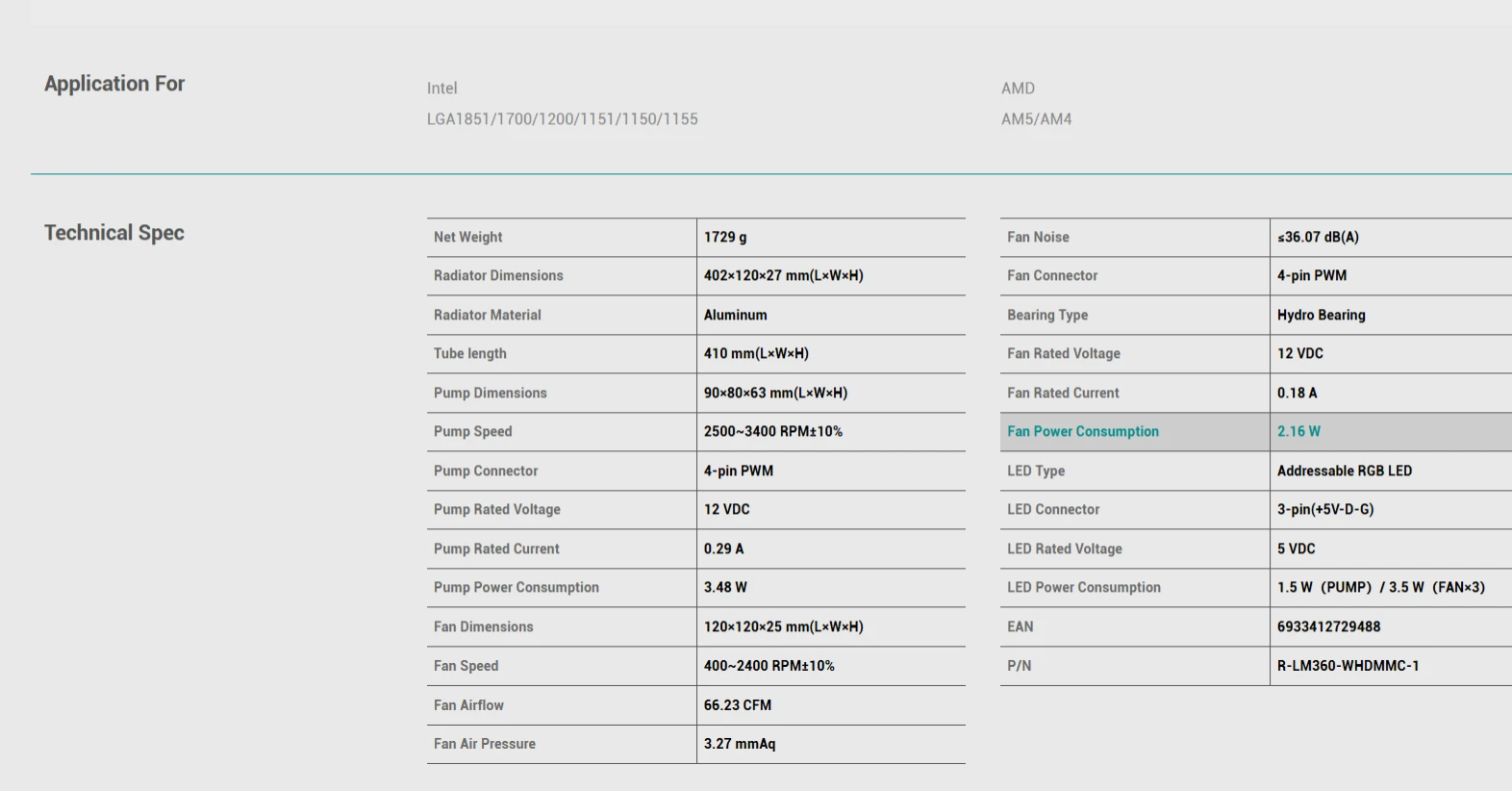The width and height of the screenshot is (1512, 791).
Task: Select the '410 mm' tube length value
Action: pyautogui.click(x=756, y=353)
